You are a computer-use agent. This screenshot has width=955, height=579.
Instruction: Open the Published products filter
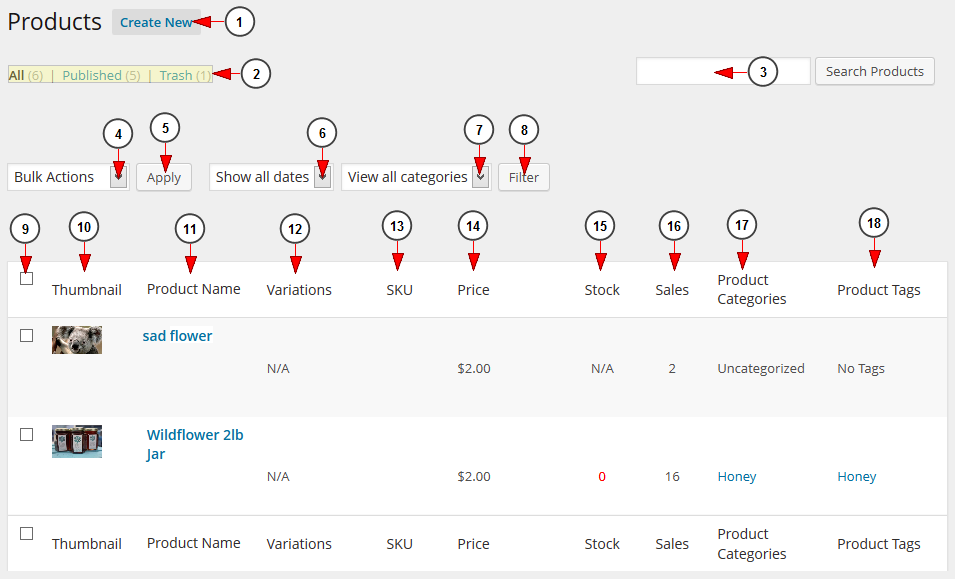point(101,75)
